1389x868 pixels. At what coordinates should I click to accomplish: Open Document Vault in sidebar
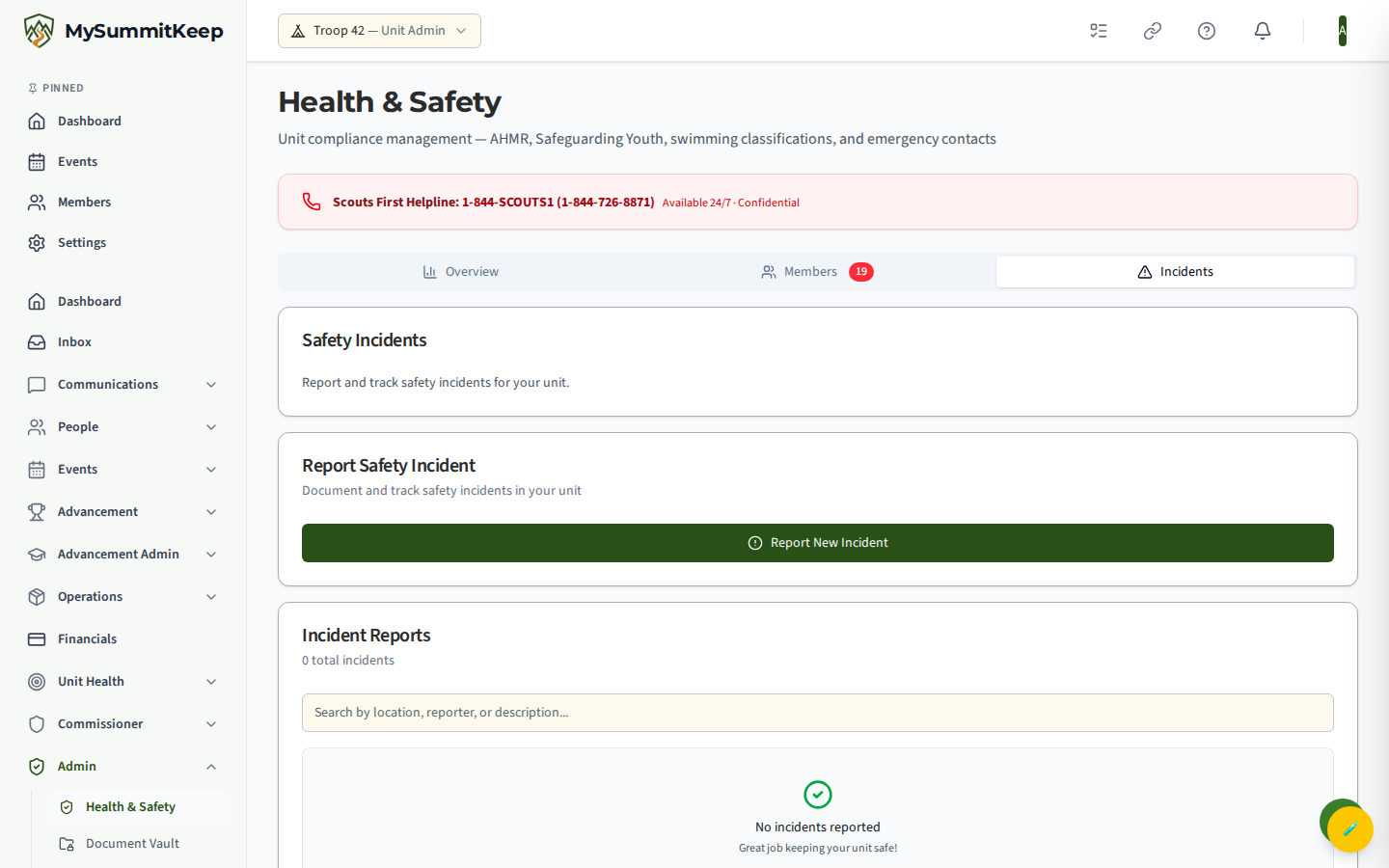coord(138,844)
